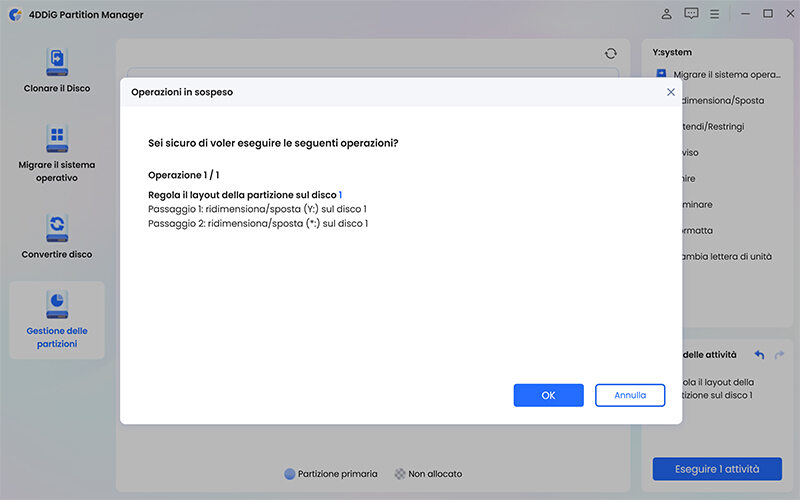Image resolution: width=800 pixels, height=500 pixels.
Task: Click the redo arrow in task panel
Action: click(x=779, y=355)
